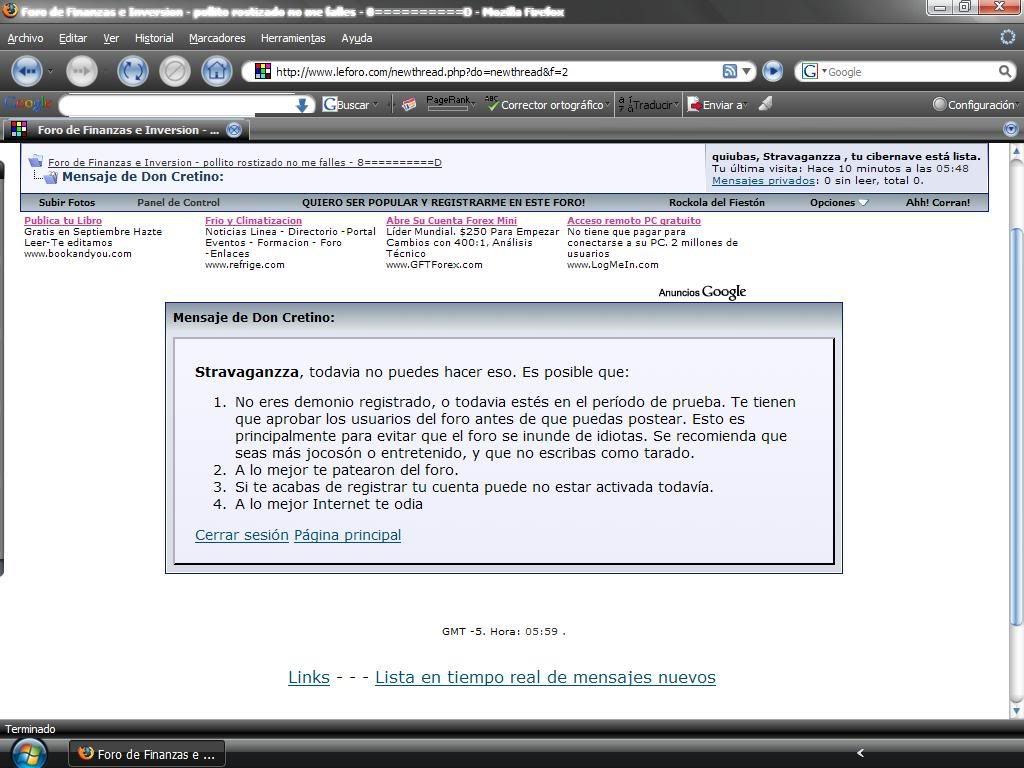Screen dimensions: 1024x768
Task: Click the search magnifier in Google box
Action: point(1005,71)
